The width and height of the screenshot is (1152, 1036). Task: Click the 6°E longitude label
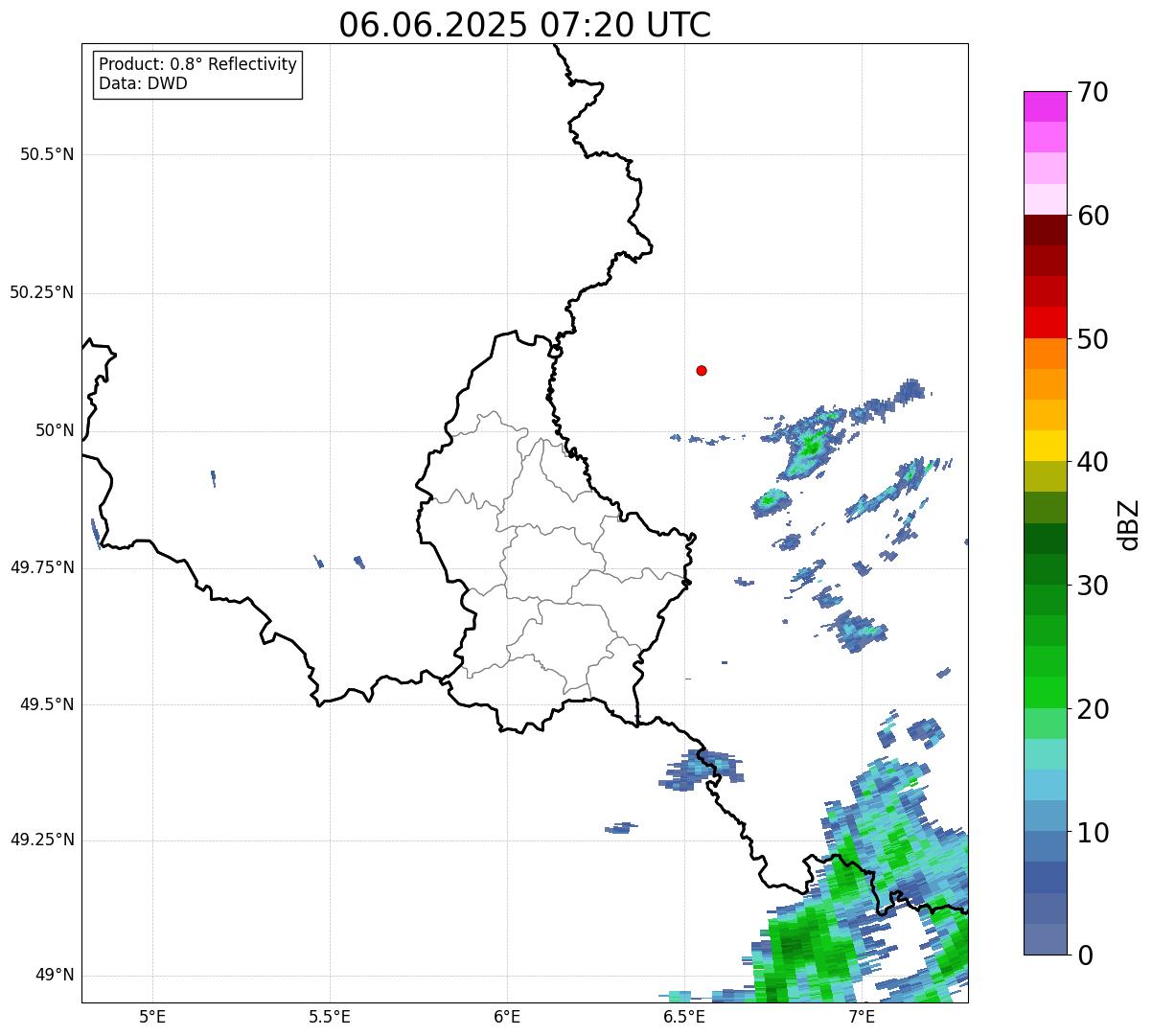tap(507, 1016)
